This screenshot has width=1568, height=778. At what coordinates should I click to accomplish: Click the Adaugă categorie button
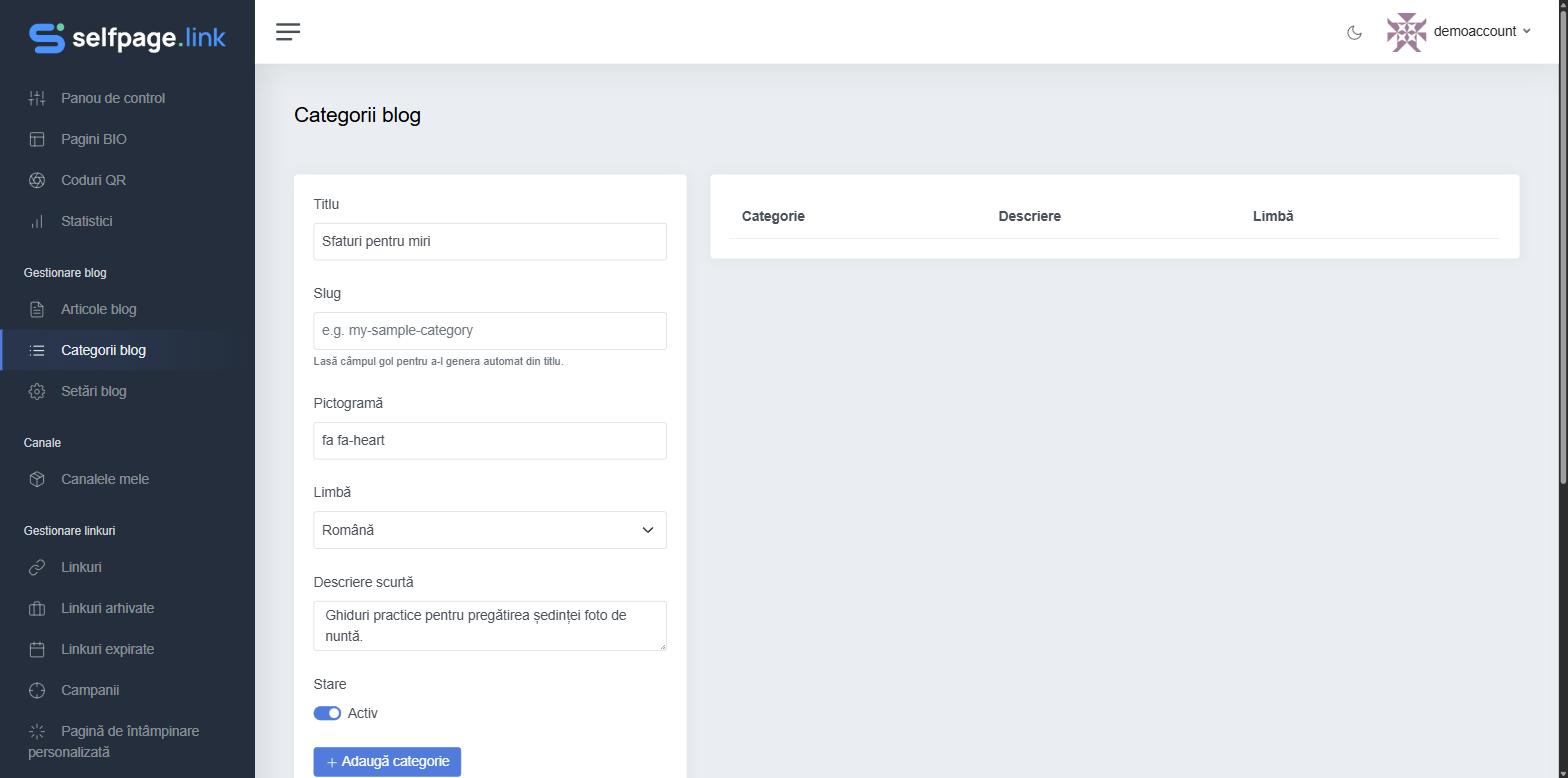point(387,761)
